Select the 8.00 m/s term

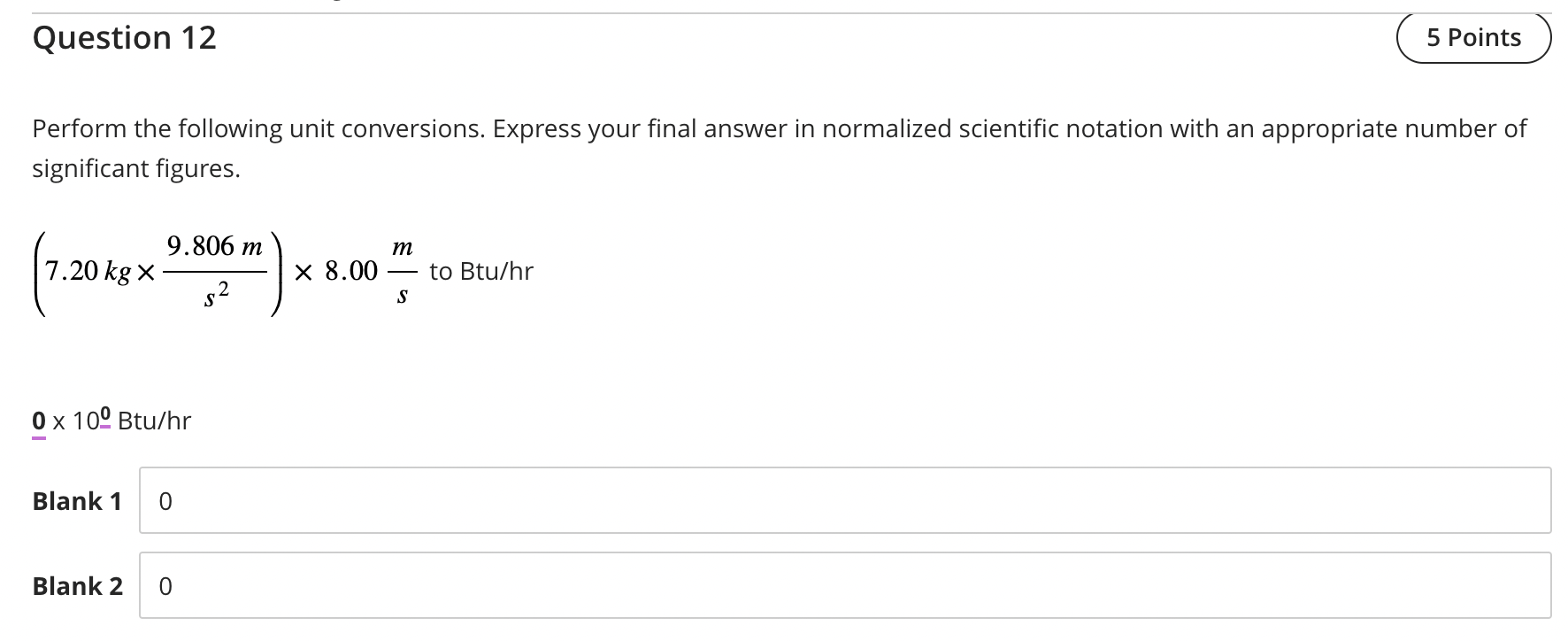(x=373, y=271)
